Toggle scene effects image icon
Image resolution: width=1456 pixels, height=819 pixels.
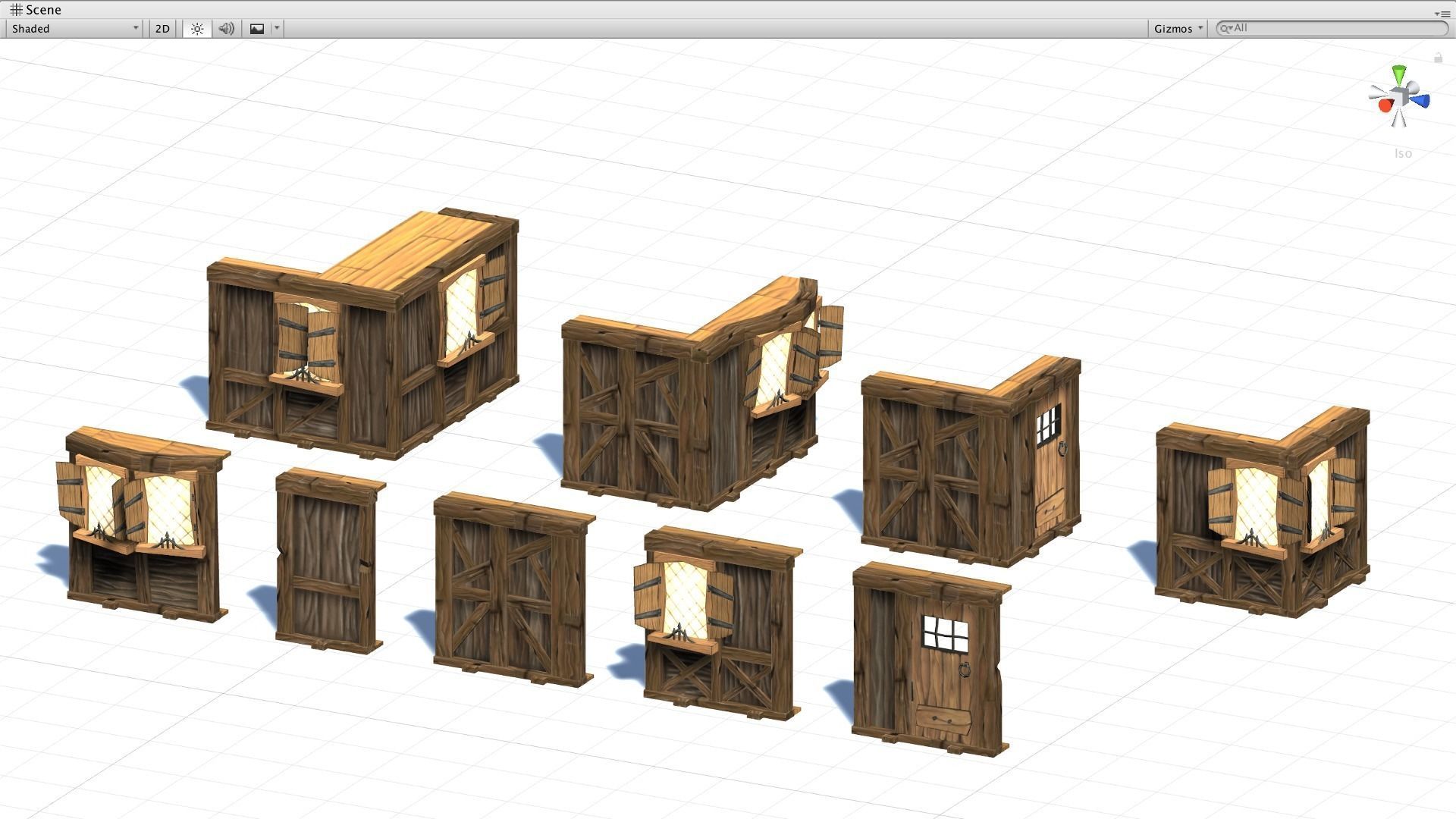click(x=257, y=29)
